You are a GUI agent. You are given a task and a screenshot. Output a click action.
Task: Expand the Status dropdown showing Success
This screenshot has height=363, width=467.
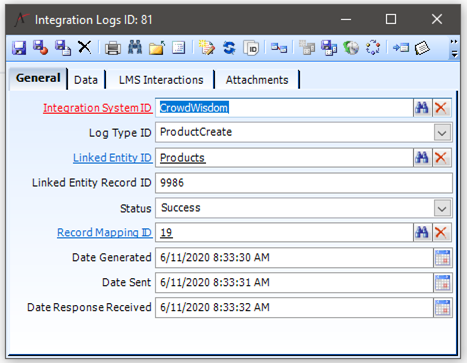coord(442,208)
